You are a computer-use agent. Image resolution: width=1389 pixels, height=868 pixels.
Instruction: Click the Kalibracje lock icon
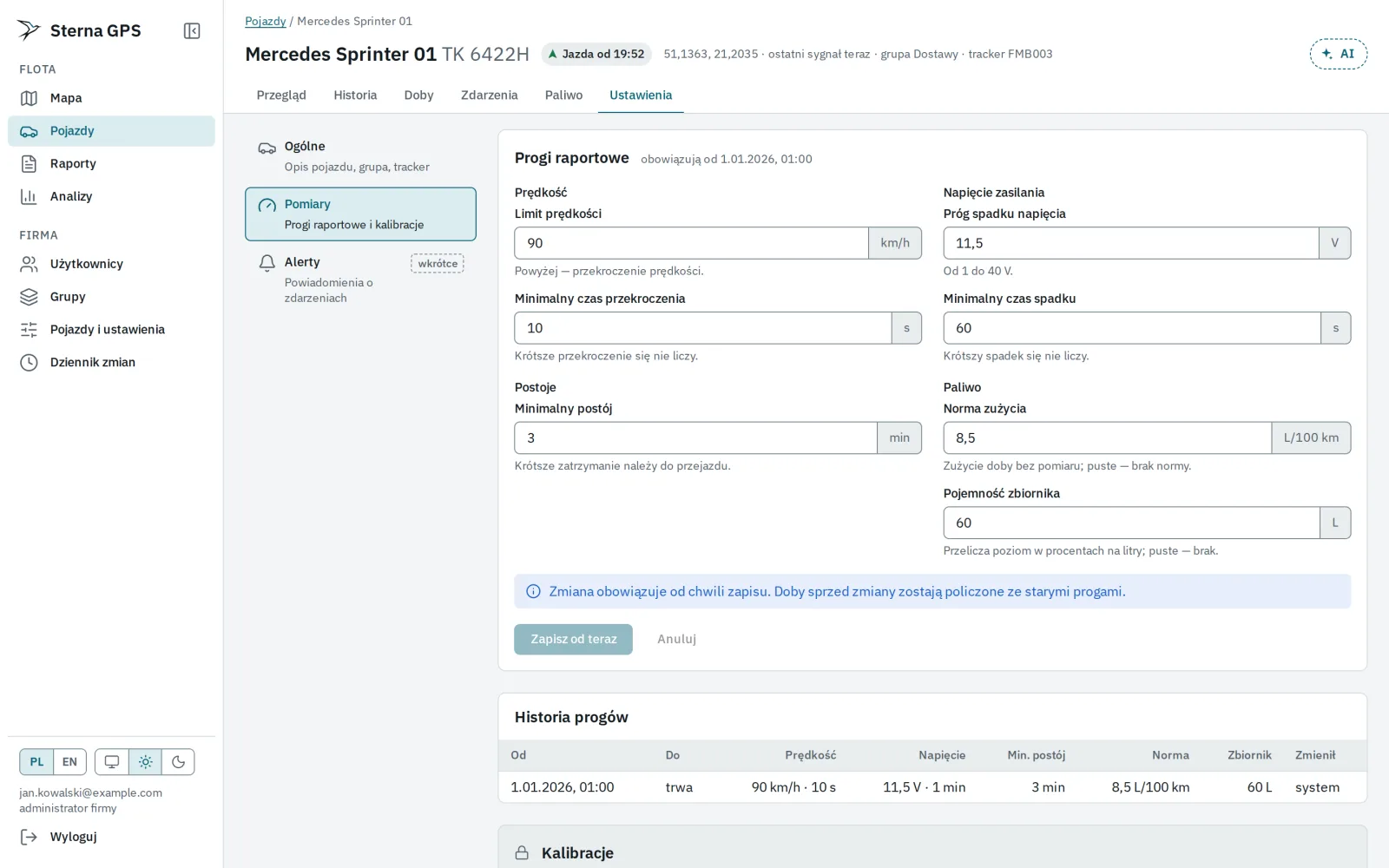tap(522, 853)
